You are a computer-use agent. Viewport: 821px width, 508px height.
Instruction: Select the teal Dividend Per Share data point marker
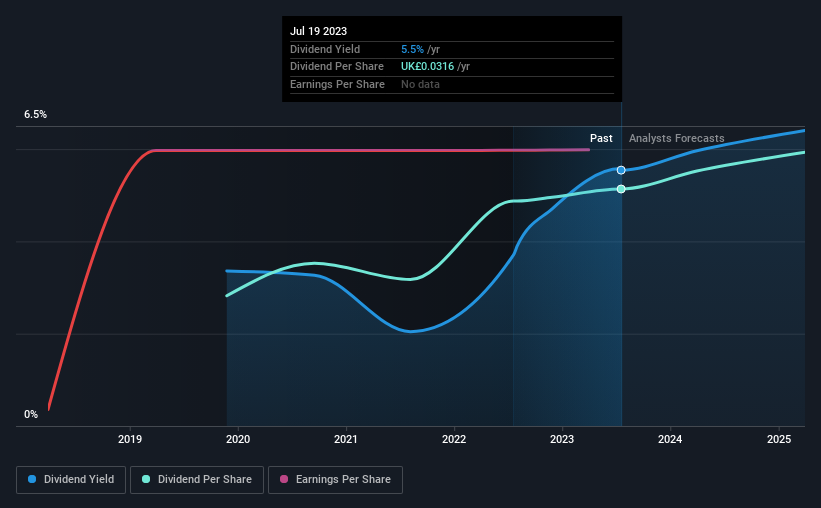pos(621,189)
